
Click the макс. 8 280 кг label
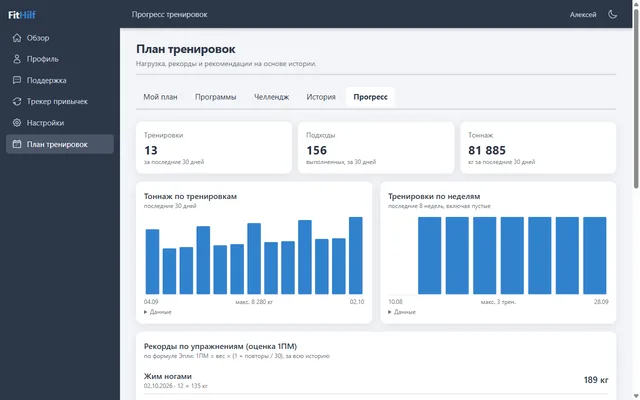coord(254,302)
